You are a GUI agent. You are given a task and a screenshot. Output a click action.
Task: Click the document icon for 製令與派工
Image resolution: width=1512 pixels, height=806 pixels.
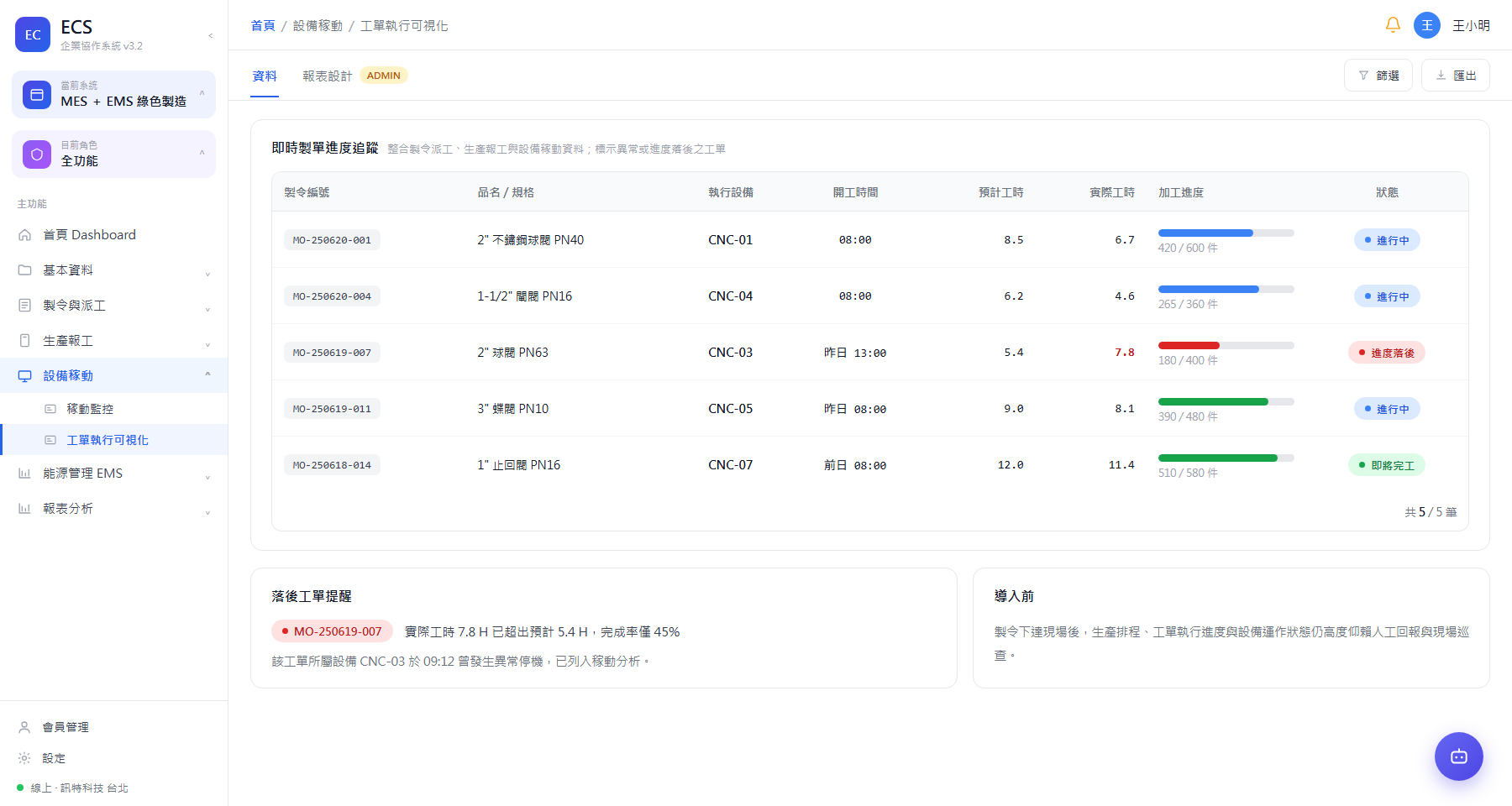[25, 306]
